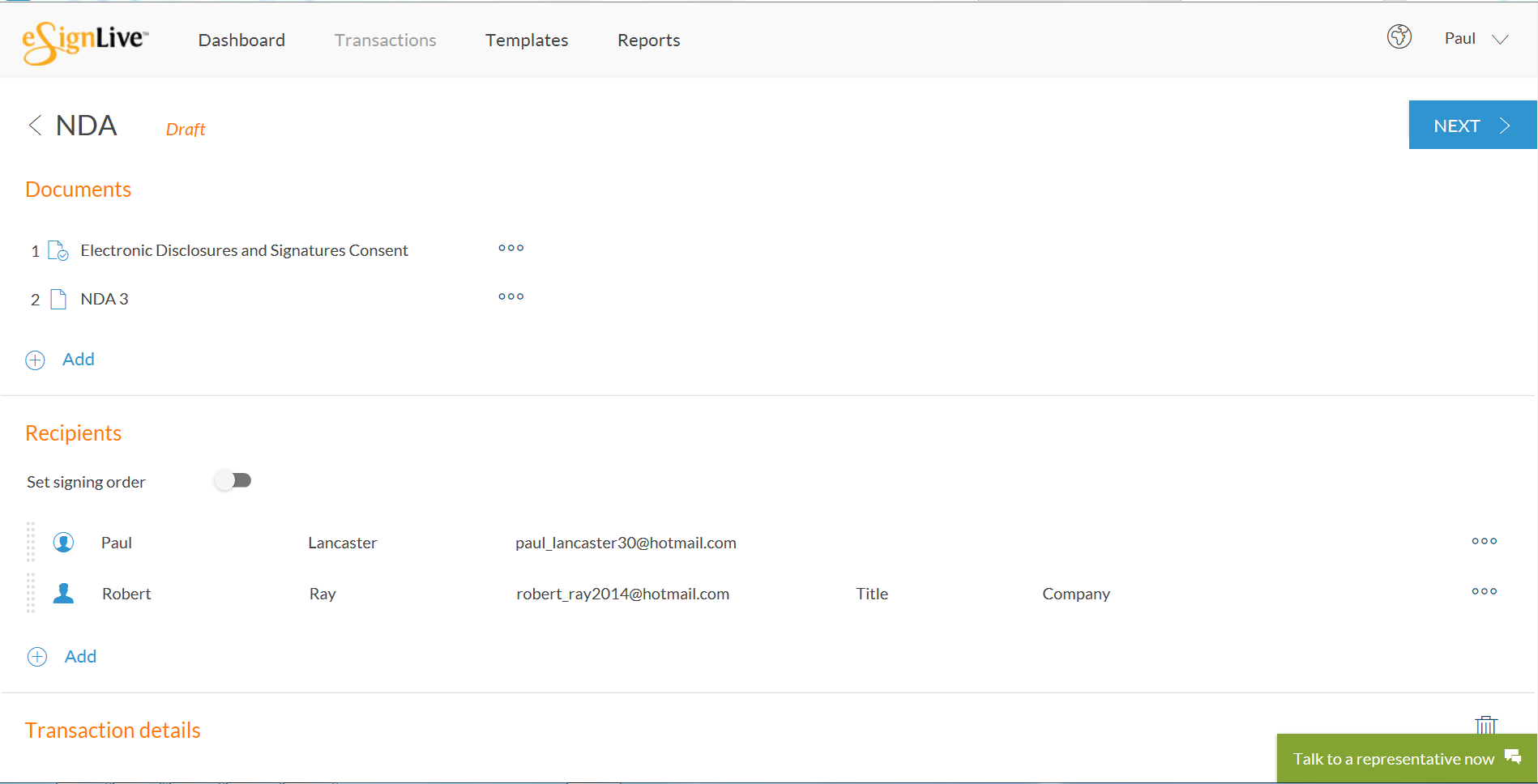
Task: Expand the Paul user dropdown
Action: (1476, 39)
